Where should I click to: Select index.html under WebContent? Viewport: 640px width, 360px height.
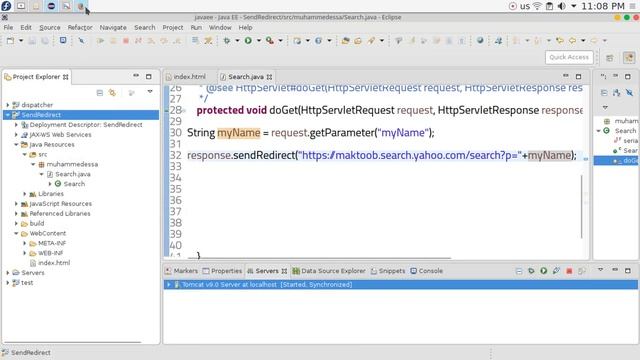point(54,263)
